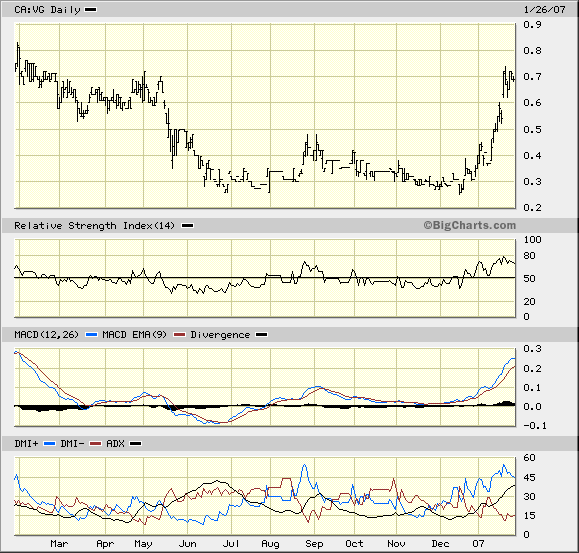Click the 1/26/07 date label
Viewport: 579px width, 553px height.
click(x=545, y=10)
